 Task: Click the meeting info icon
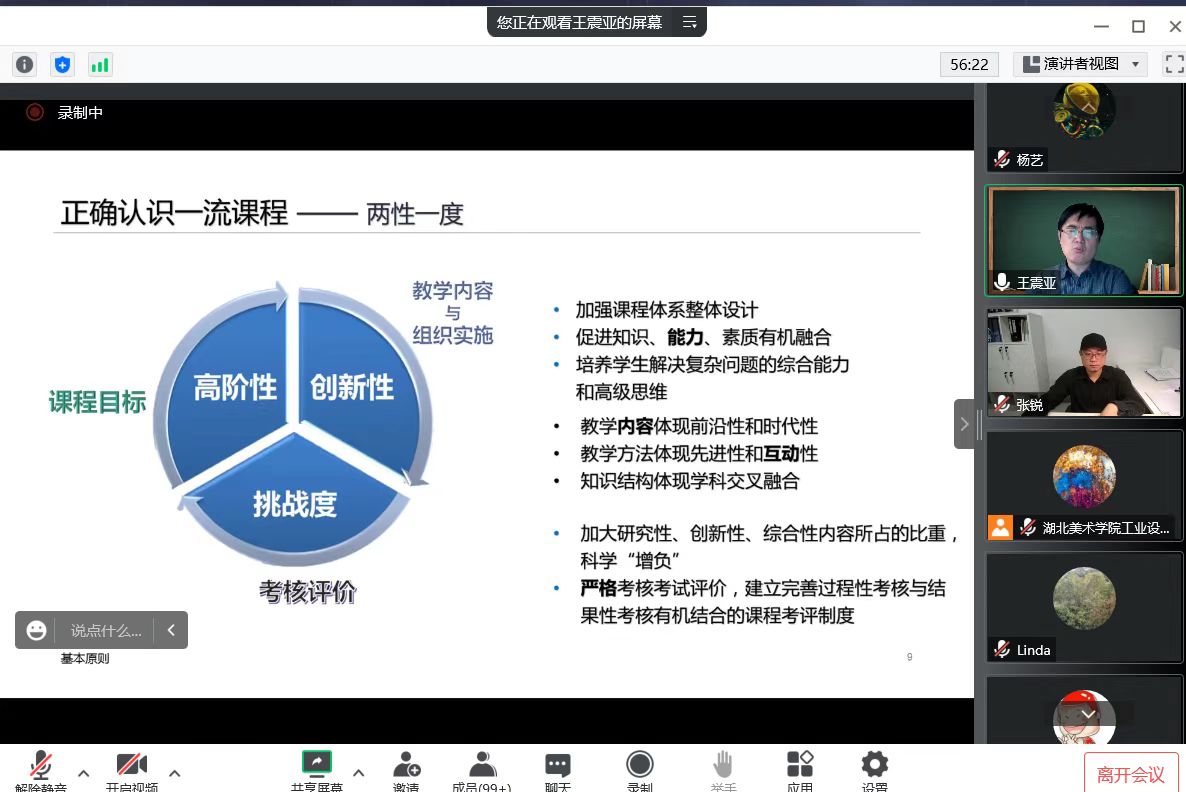click(x=24, y=65)
